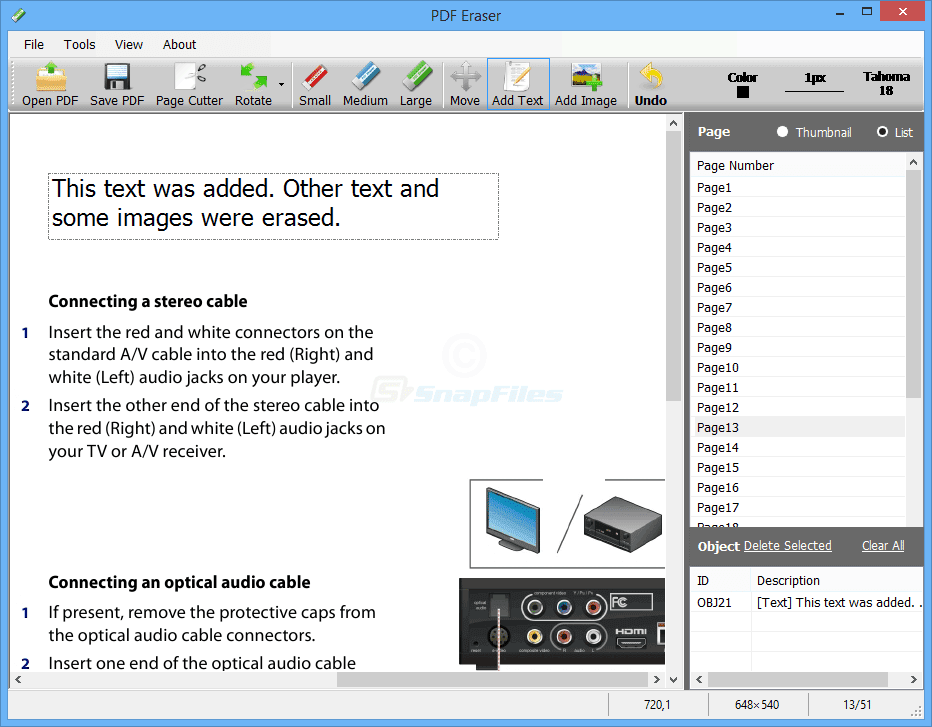Select the Medium eraser tool
The image size is (932, 727).
click(x=365, y=84)
